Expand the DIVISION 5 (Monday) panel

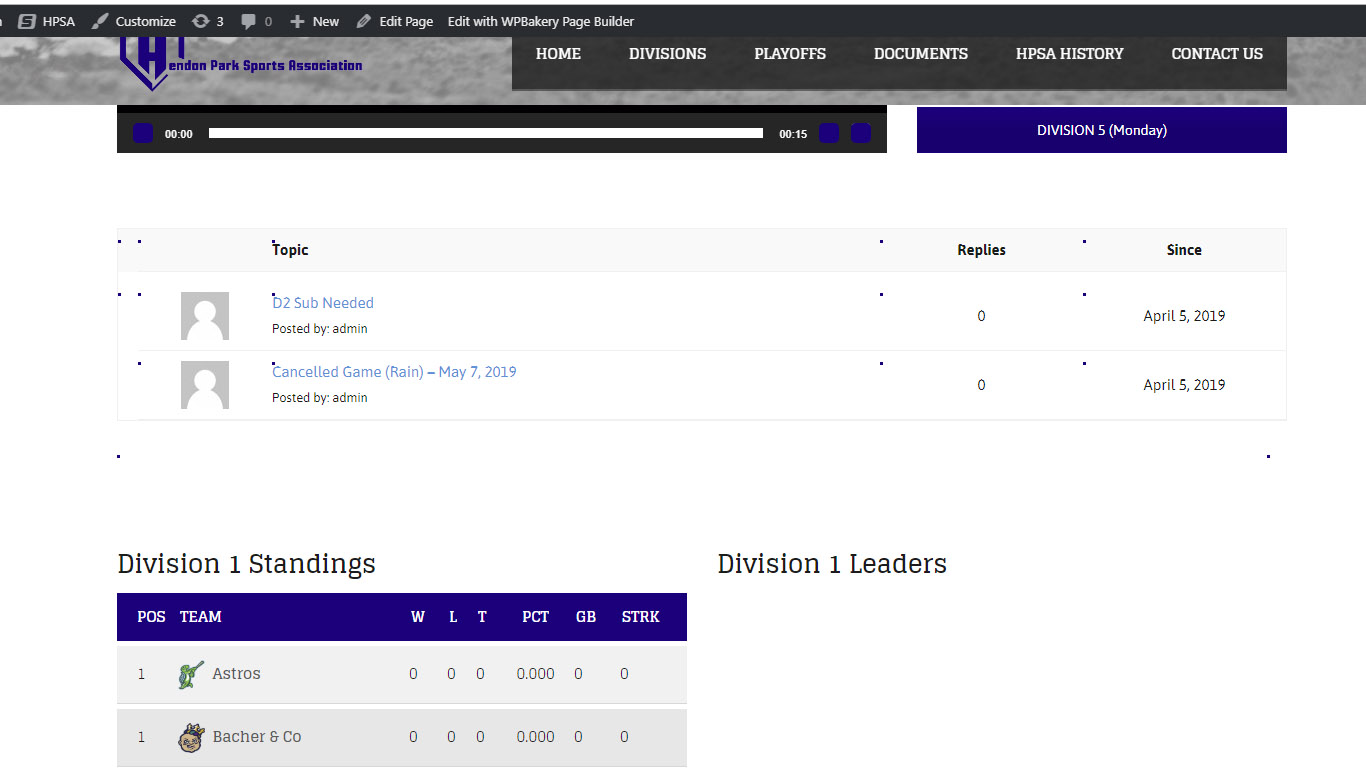point(1101,130)
